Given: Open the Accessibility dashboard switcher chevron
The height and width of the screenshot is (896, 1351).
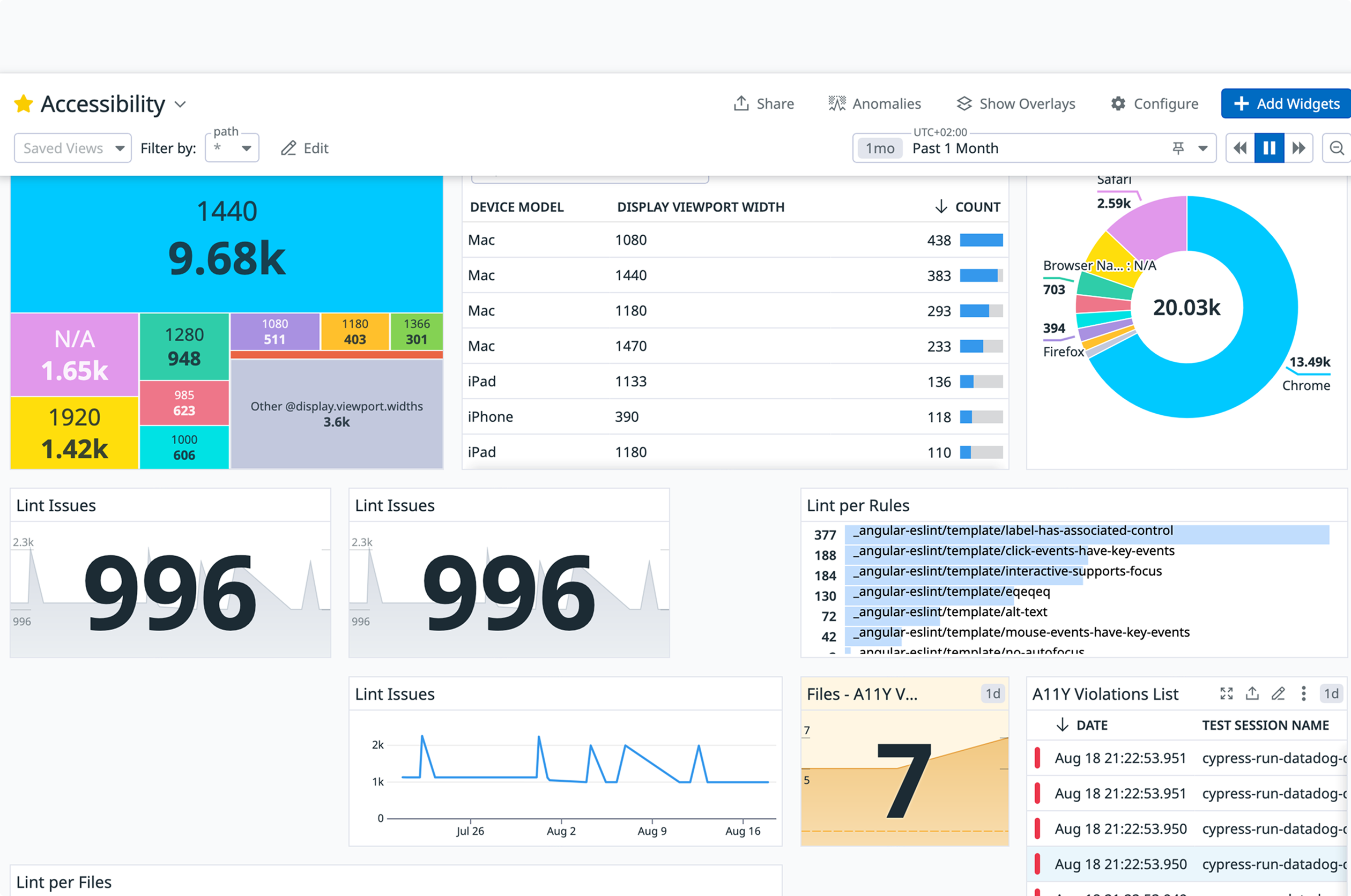Looking at the screenshot, I should pos(180,104).
